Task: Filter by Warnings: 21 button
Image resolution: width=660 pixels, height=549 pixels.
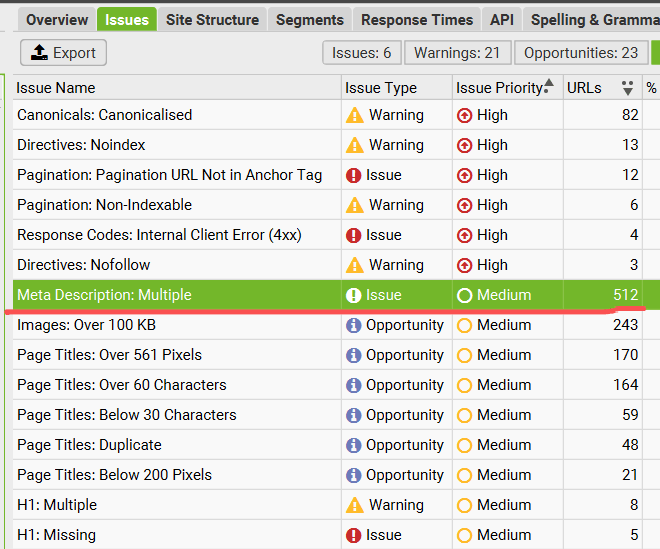Action: [458, 53]
